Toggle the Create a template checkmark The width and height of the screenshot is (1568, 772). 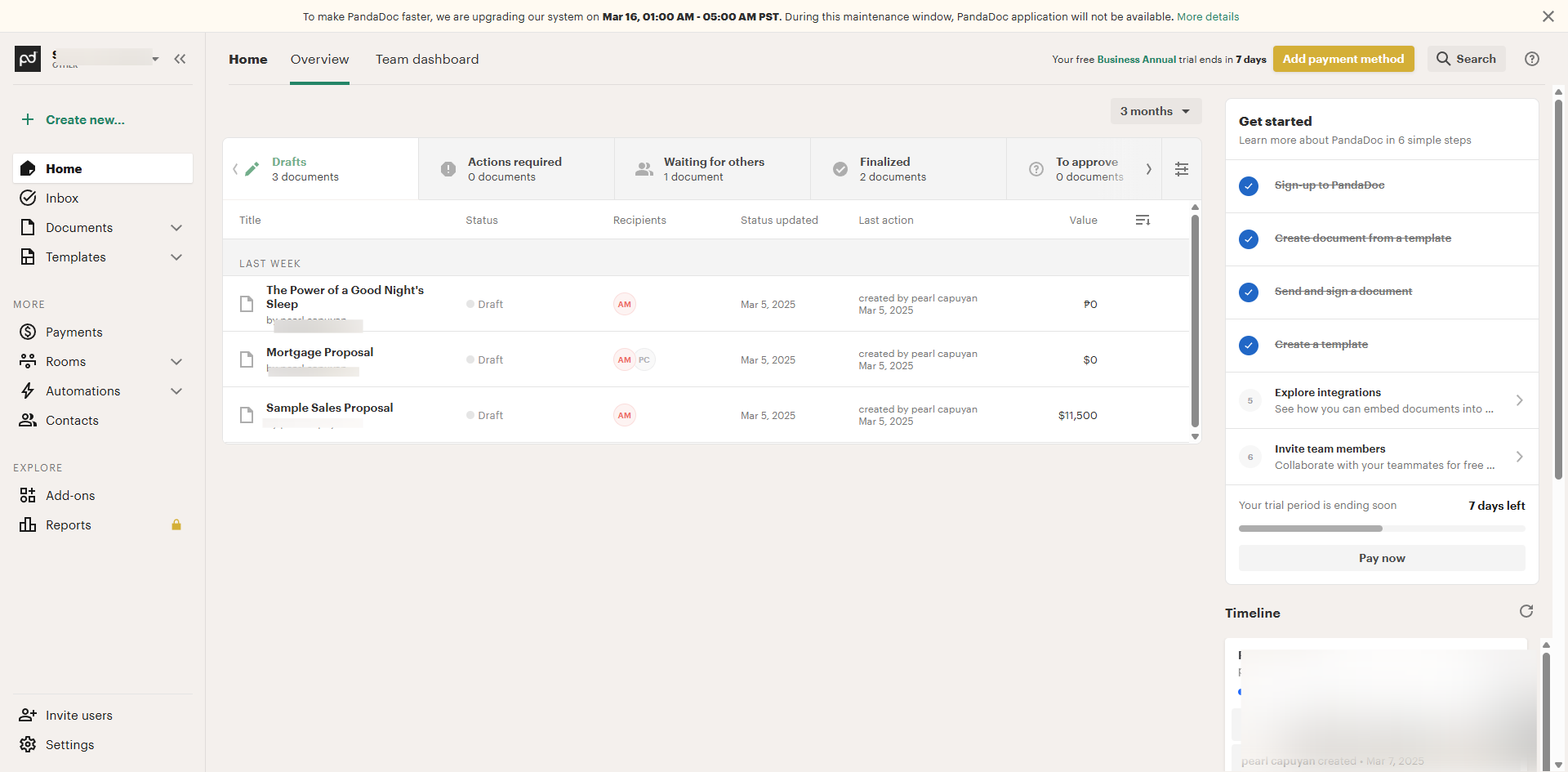click(x=1249, y=346)
